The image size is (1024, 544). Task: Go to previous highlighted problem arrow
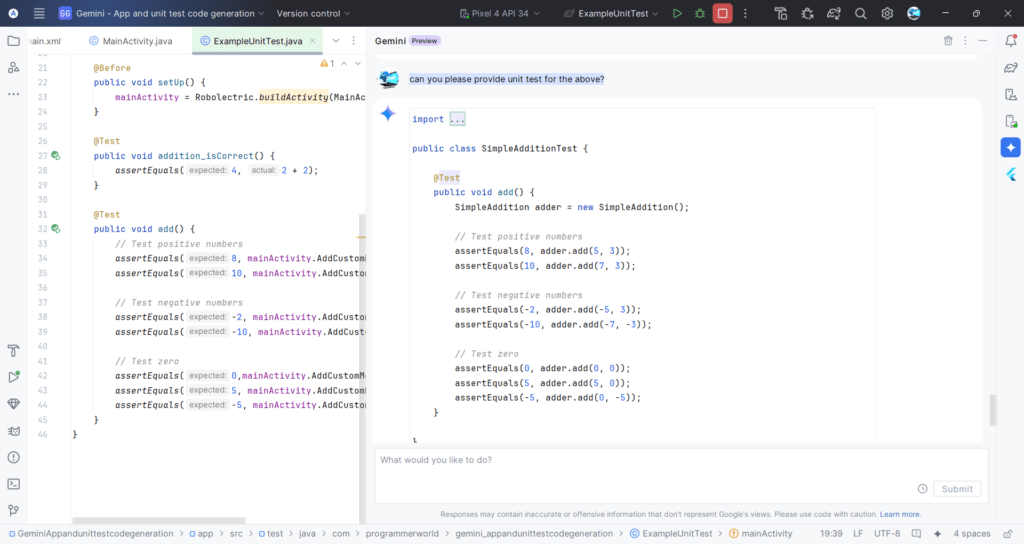point(344,63)
